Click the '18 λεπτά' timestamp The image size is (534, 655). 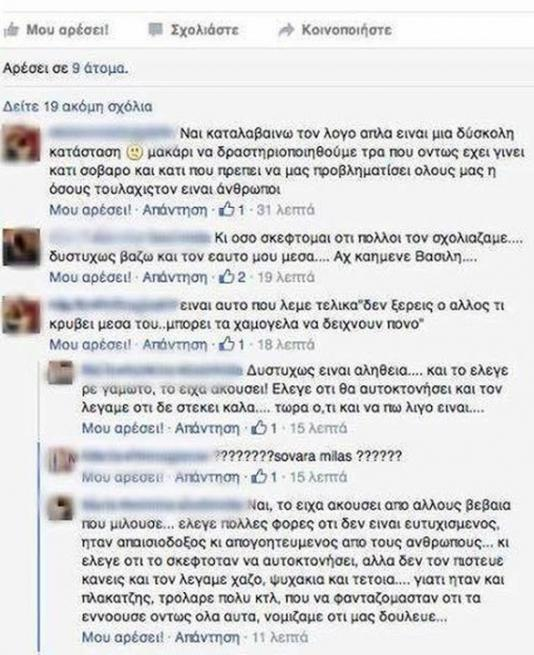point(286,345)
